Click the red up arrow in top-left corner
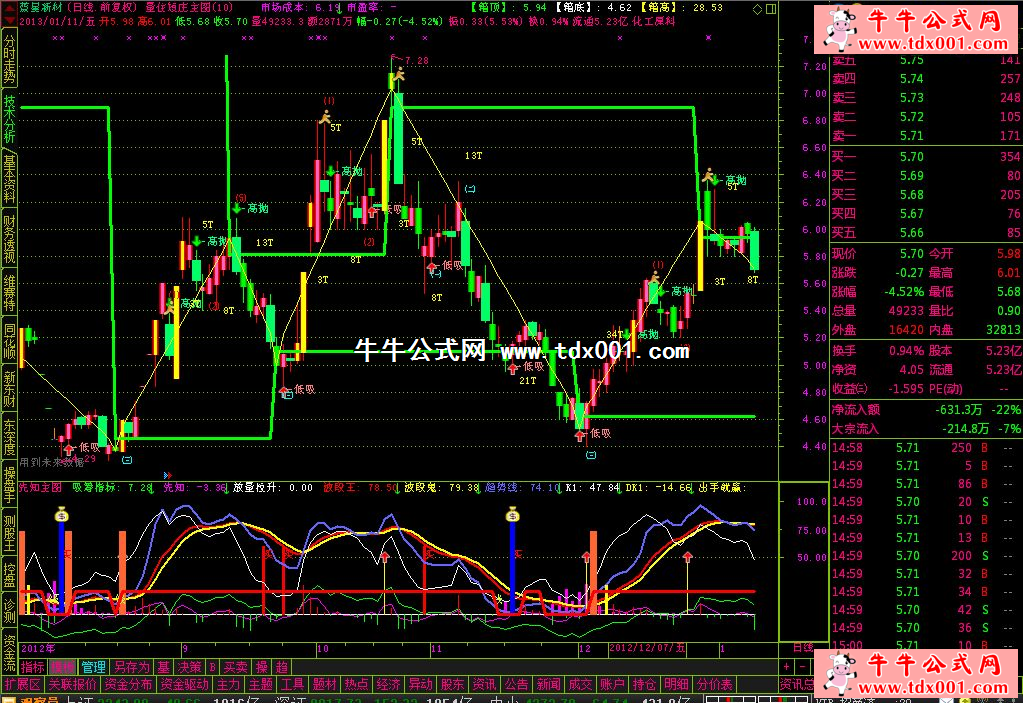Viewport: 1023px width, 703px height. 9,8
